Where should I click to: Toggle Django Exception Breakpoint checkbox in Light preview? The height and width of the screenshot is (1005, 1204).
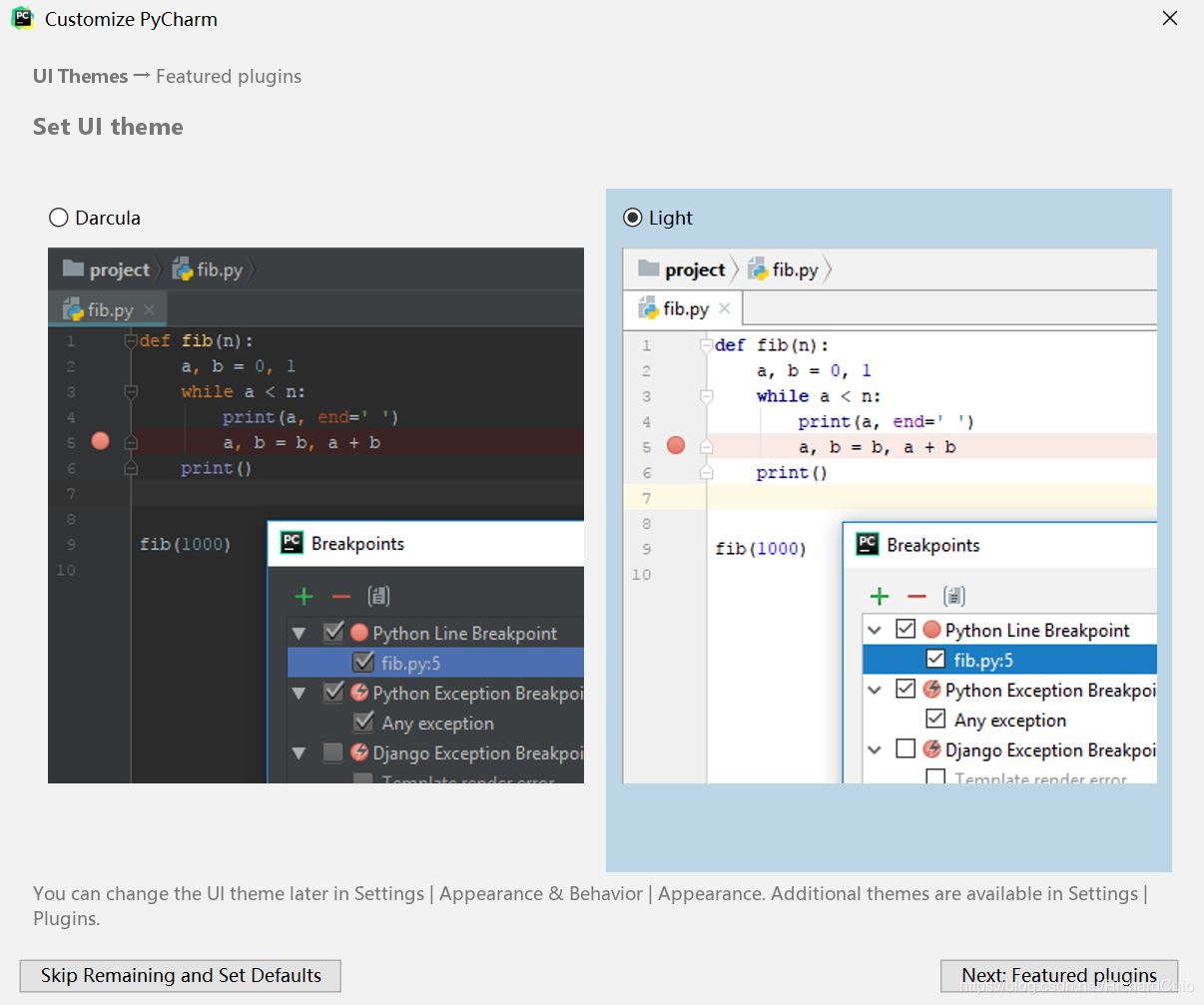905,750
